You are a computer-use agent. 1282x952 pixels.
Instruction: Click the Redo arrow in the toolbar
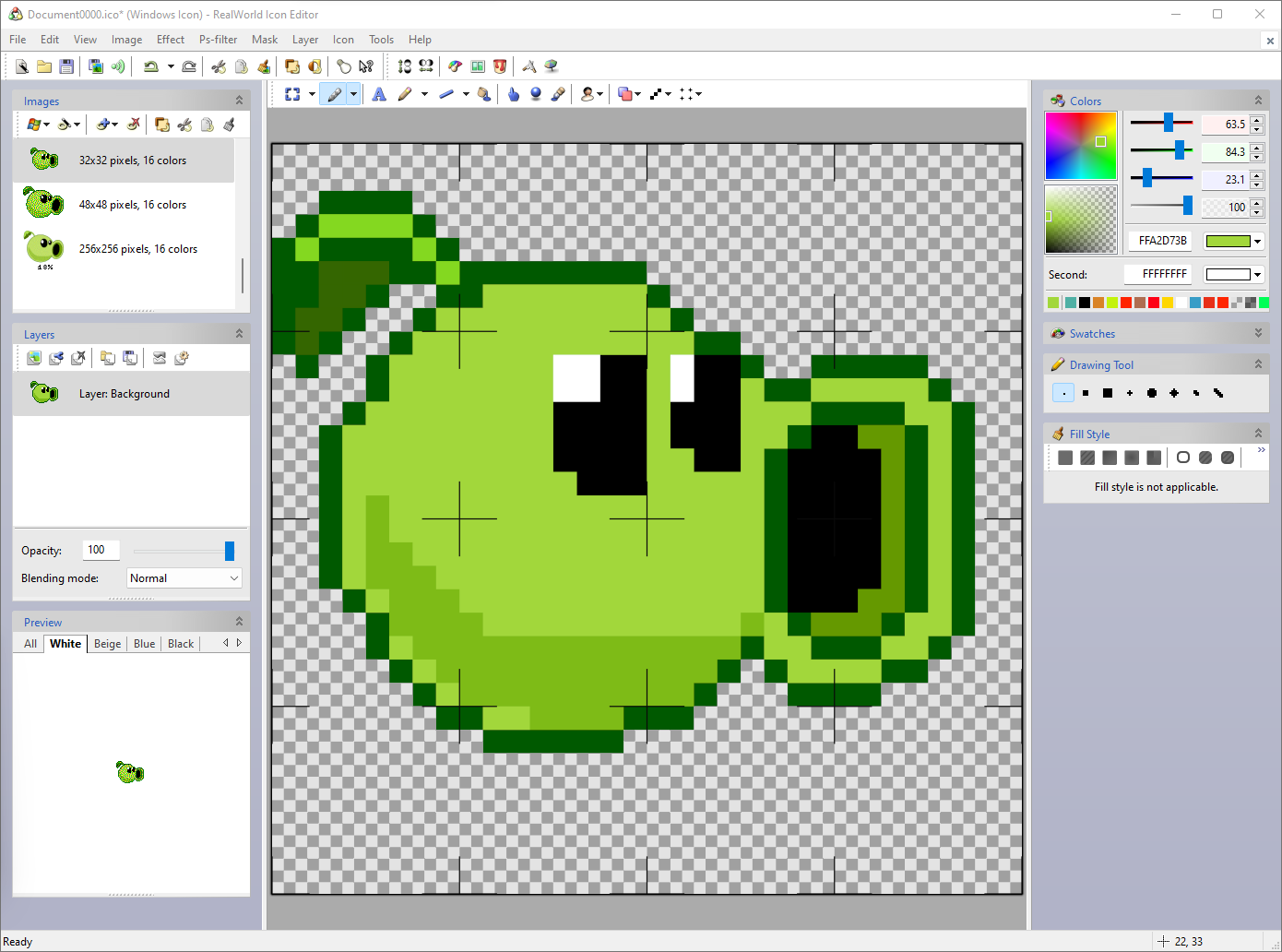pyautogui.click(x=189, y=66)
